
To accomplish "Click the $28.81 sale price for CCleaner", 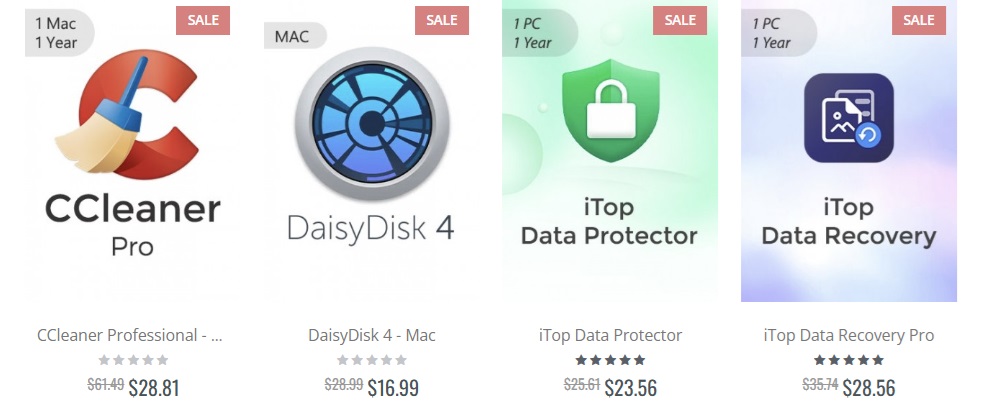I will (x=154, y=387).
